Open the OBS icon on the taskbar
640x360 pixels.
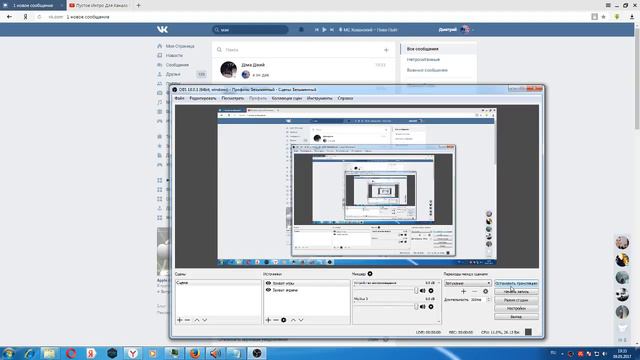pyautogui.click(x=257, y=353)
